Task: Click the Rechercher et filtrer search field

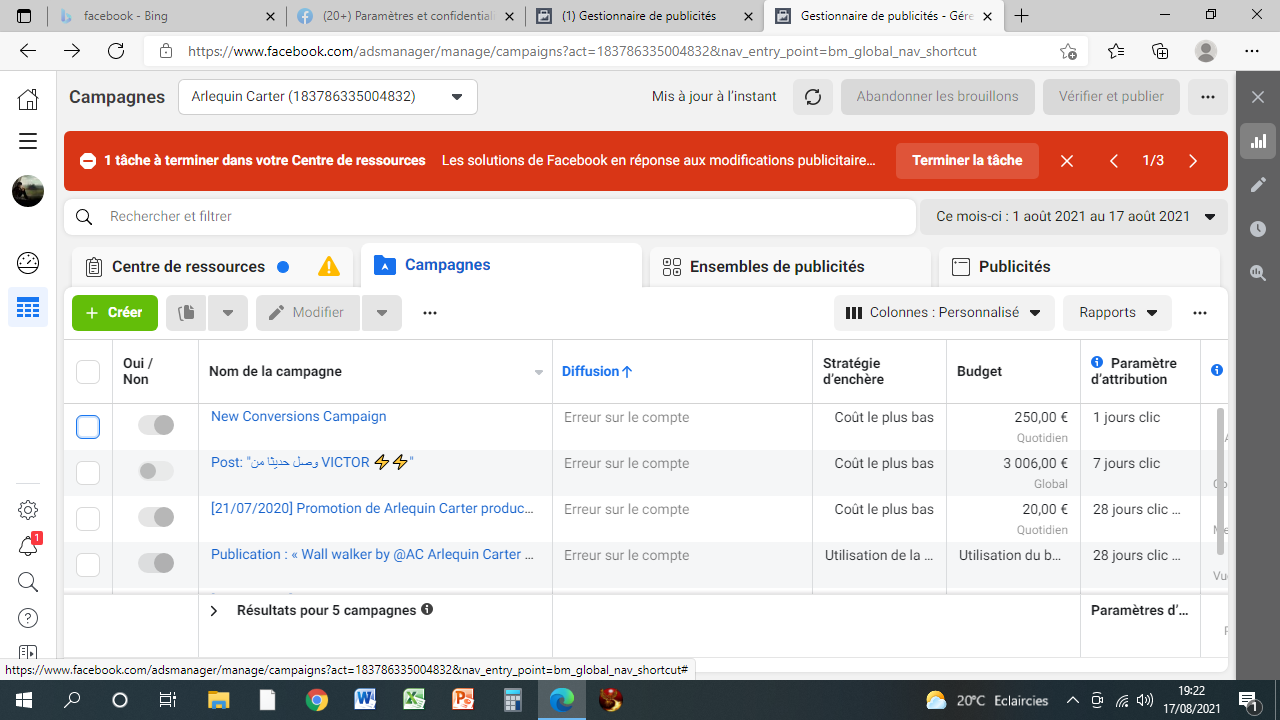Action: pyautogui.click(x=490, y=217)
